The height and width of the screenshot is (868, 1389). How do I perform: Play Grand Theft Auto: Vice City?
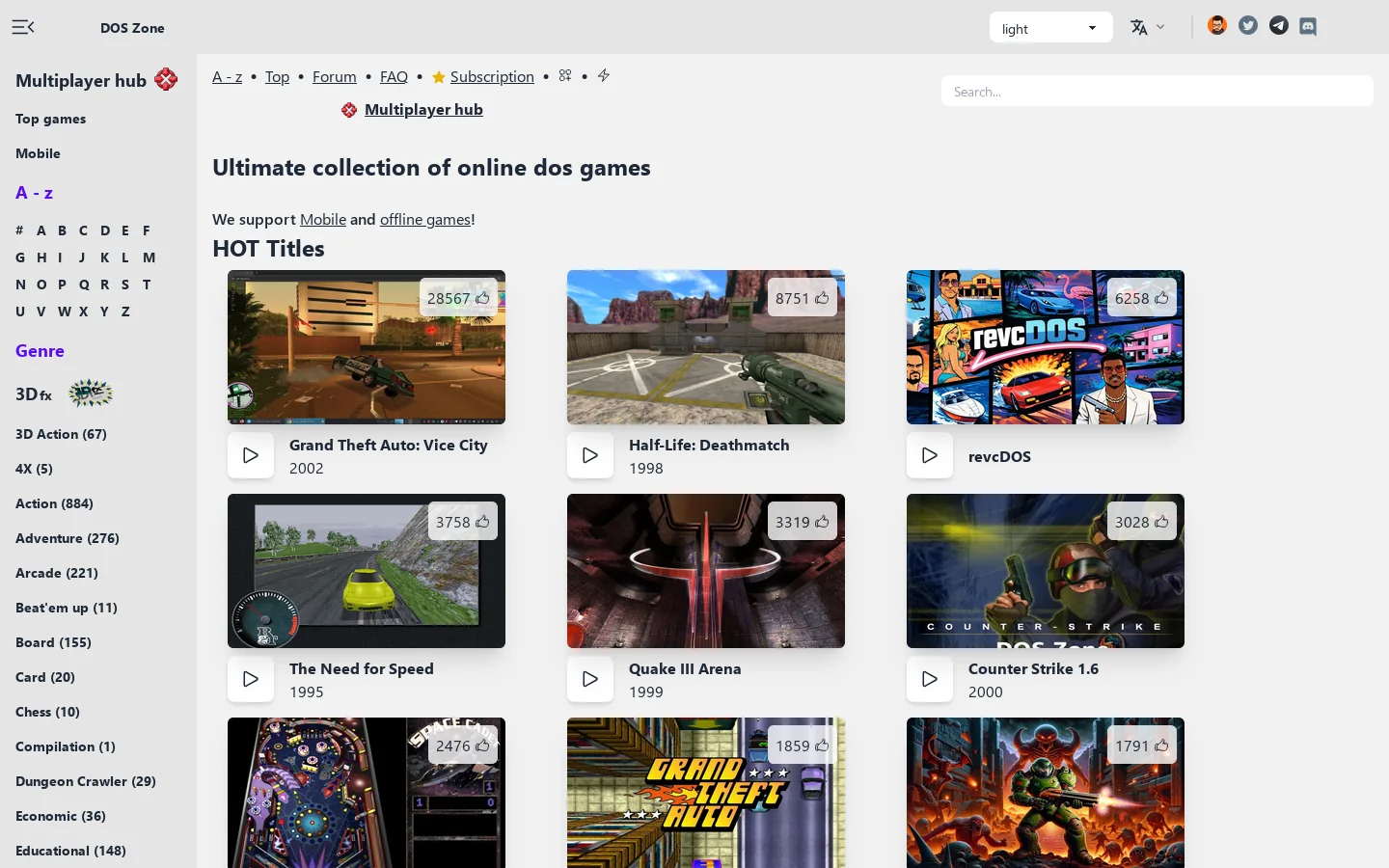[251, 455]
